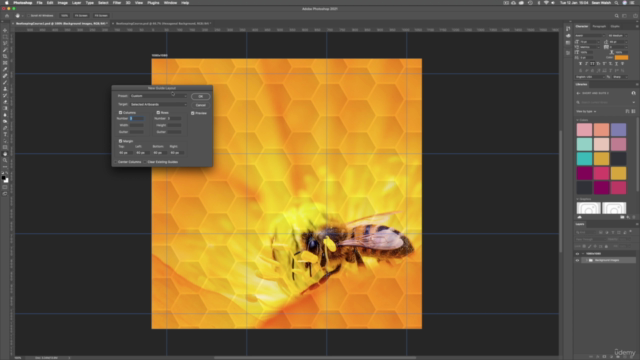Select the Eyedropper tool
Image resolution: width=640 pixels, height=360 pixels.
pyautogui.click(x=5, y=69)
